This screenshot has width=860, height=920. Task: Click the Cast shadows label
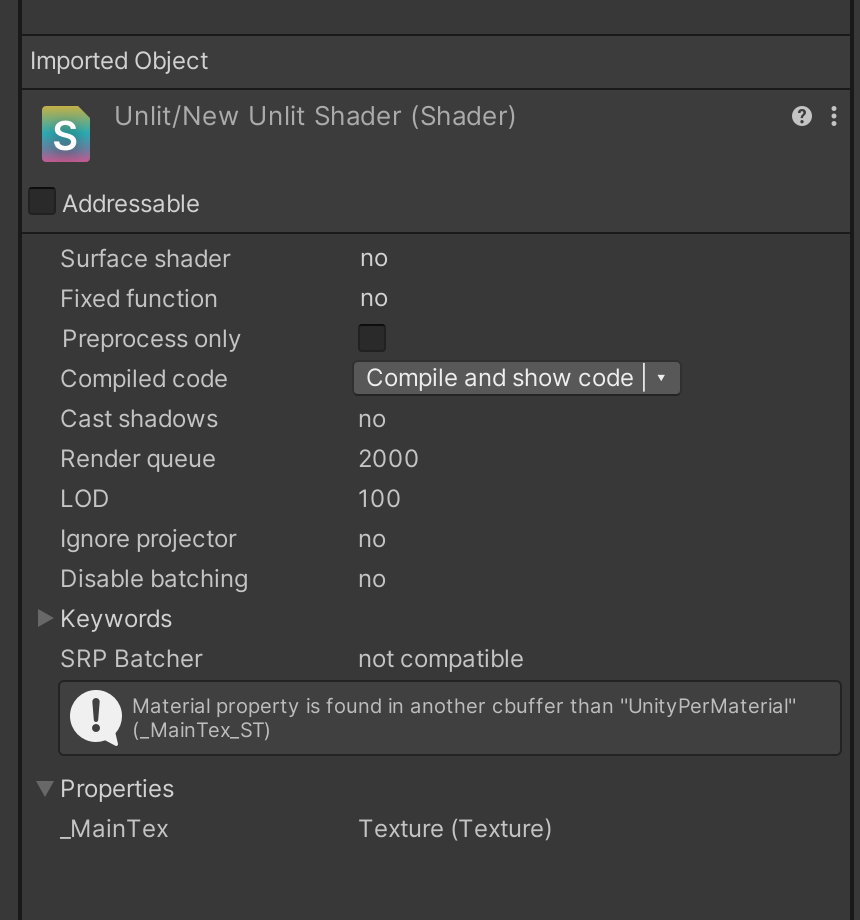[139, 418]
